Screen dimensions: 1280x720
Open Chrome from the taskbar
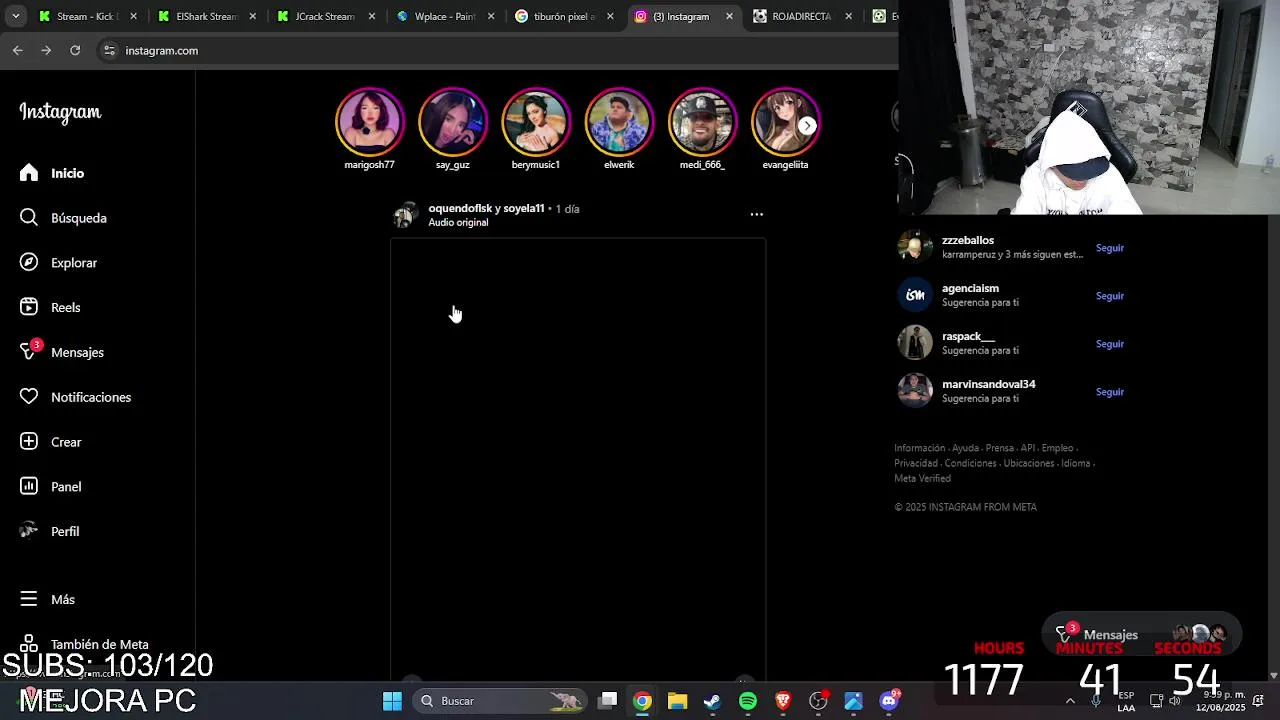[642, 701]
